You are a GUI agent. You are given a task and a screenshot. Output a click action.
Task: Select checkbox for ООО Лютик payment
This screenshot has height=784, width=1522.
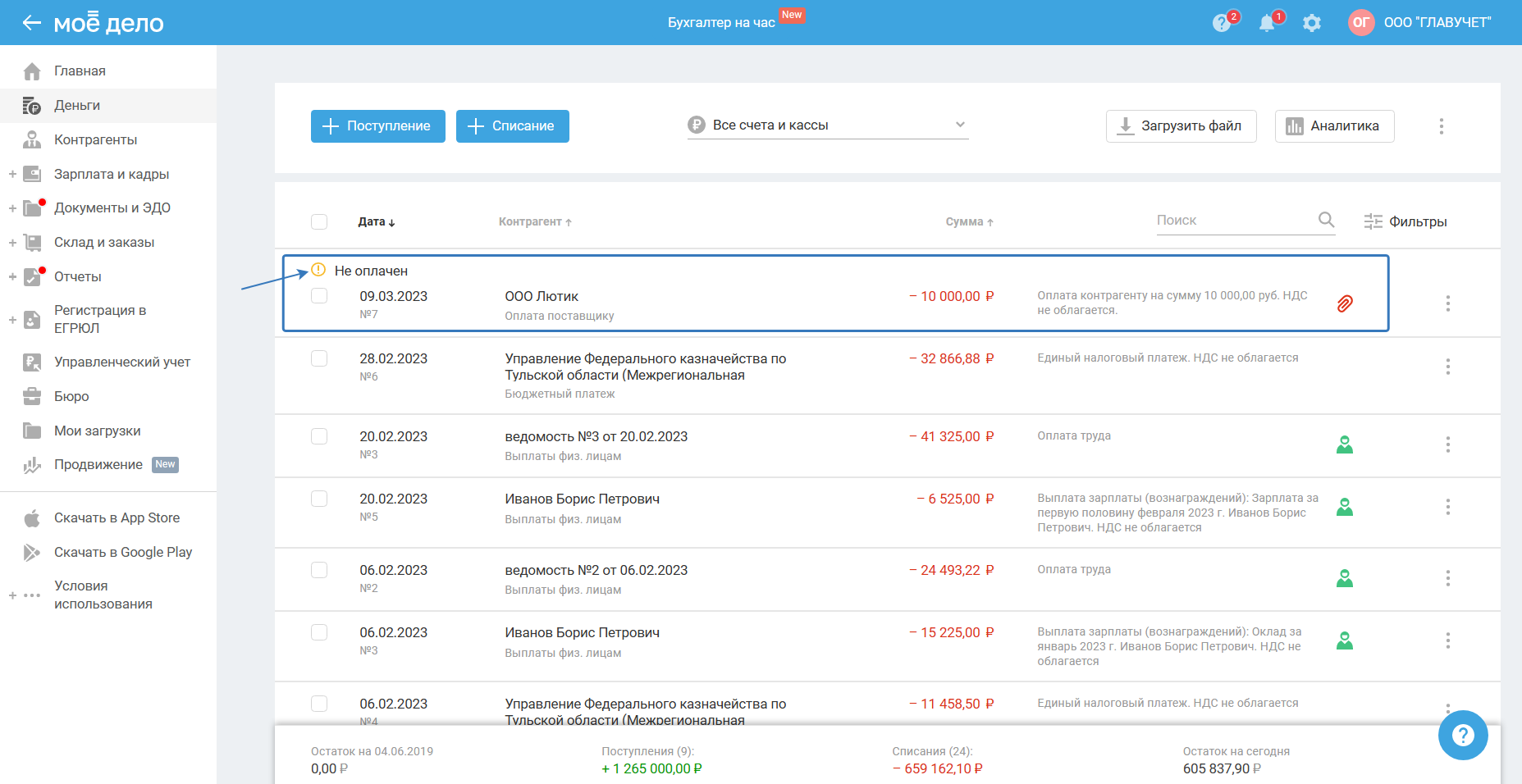click(x=319, y=296)
